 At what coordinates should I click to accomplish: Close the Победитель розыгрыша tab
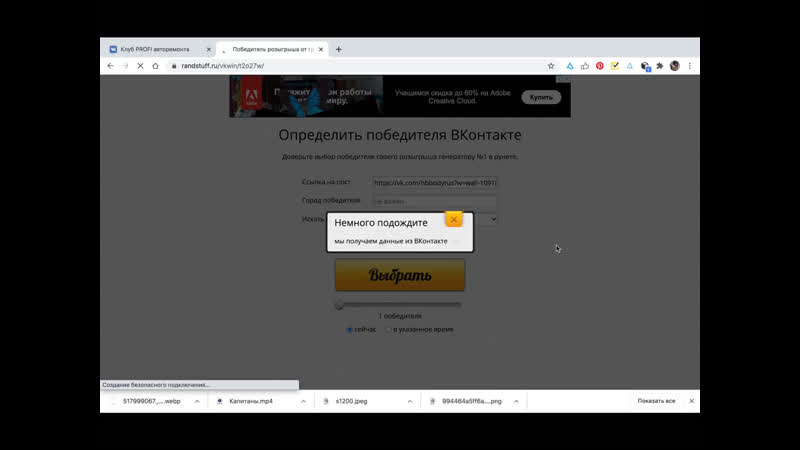[320, 49]
